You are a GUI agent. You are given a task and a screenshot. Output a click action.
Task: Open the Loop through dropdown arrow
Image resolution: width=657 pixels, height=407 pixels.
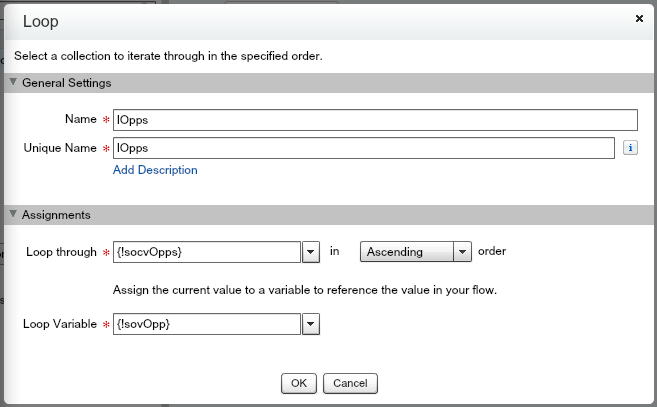(x=310, y=252)
